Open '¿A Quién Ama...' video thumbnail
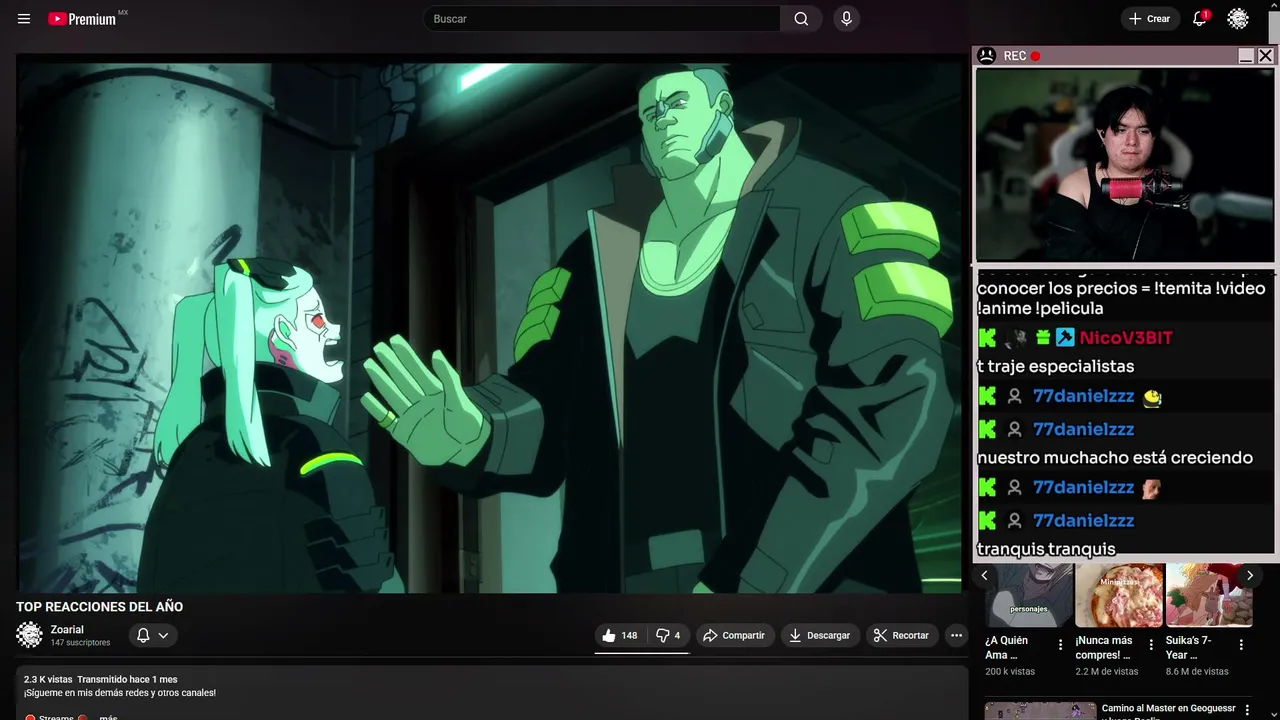The image size is (1280, 720). click(x=1029, y=595)
